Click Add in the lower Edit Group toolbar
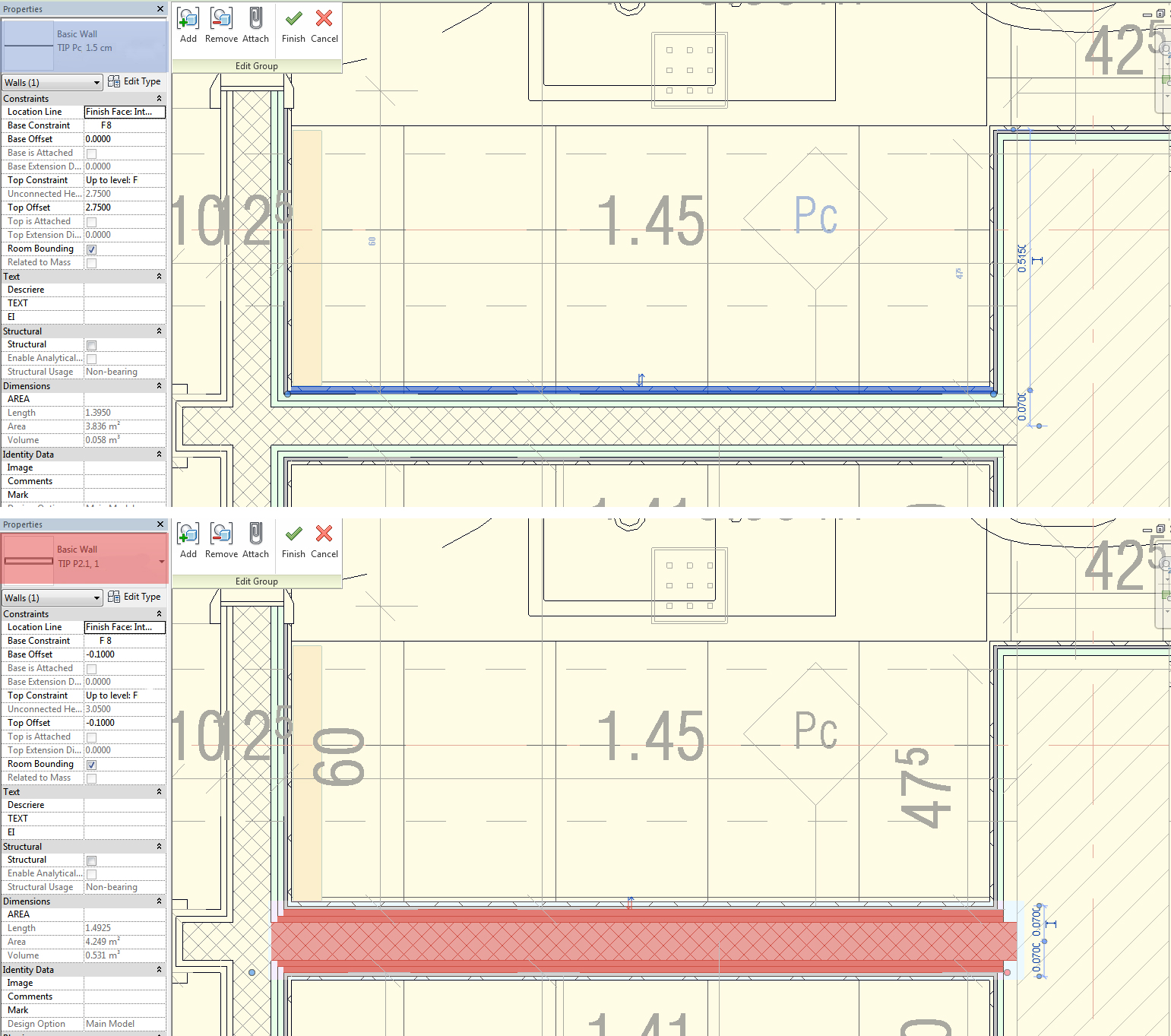The height and width of the screenshot is (1036, 1171). (188, 540)
